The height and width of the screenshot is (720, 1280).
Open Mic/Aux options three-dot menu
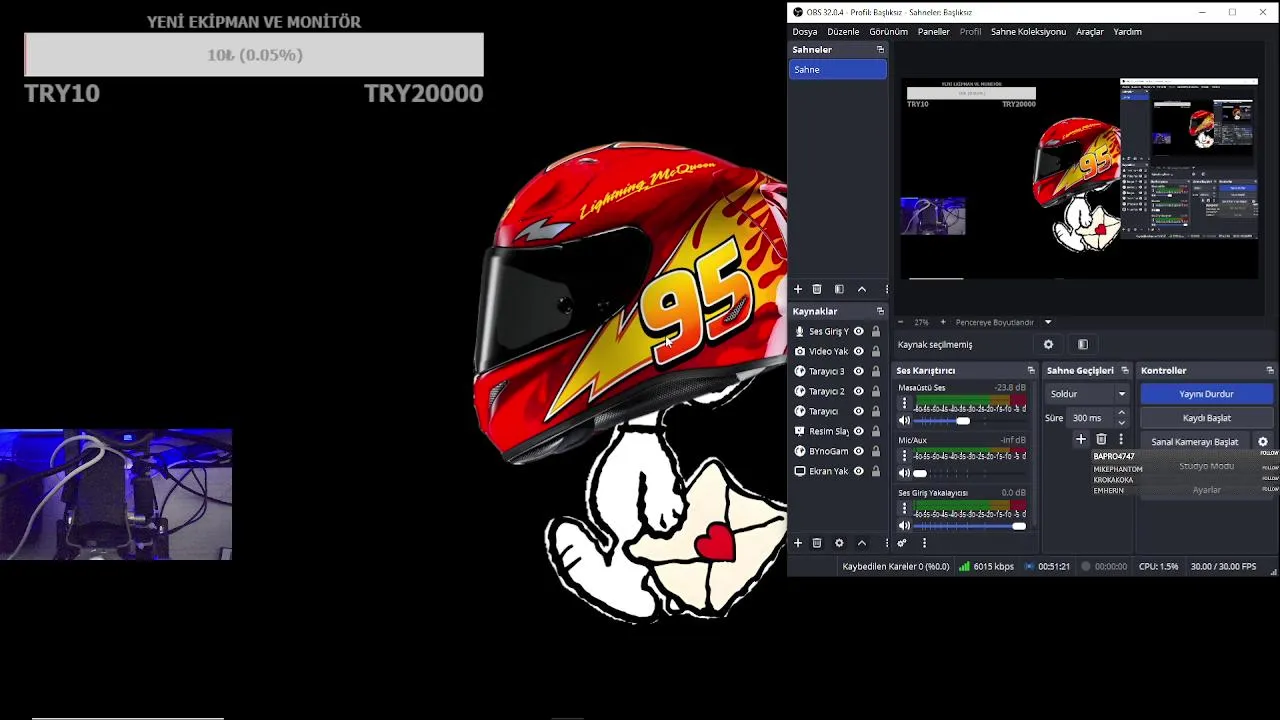point(905,456)
